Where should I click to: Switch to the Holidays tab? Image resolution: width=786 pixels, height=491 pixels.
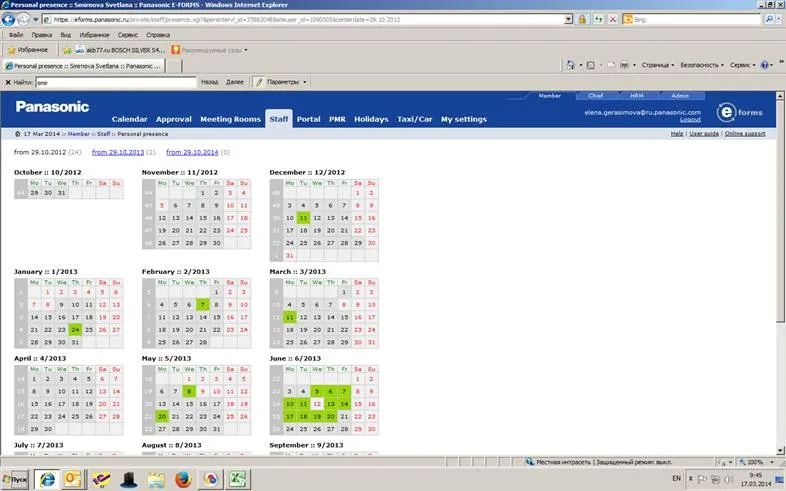371,119
